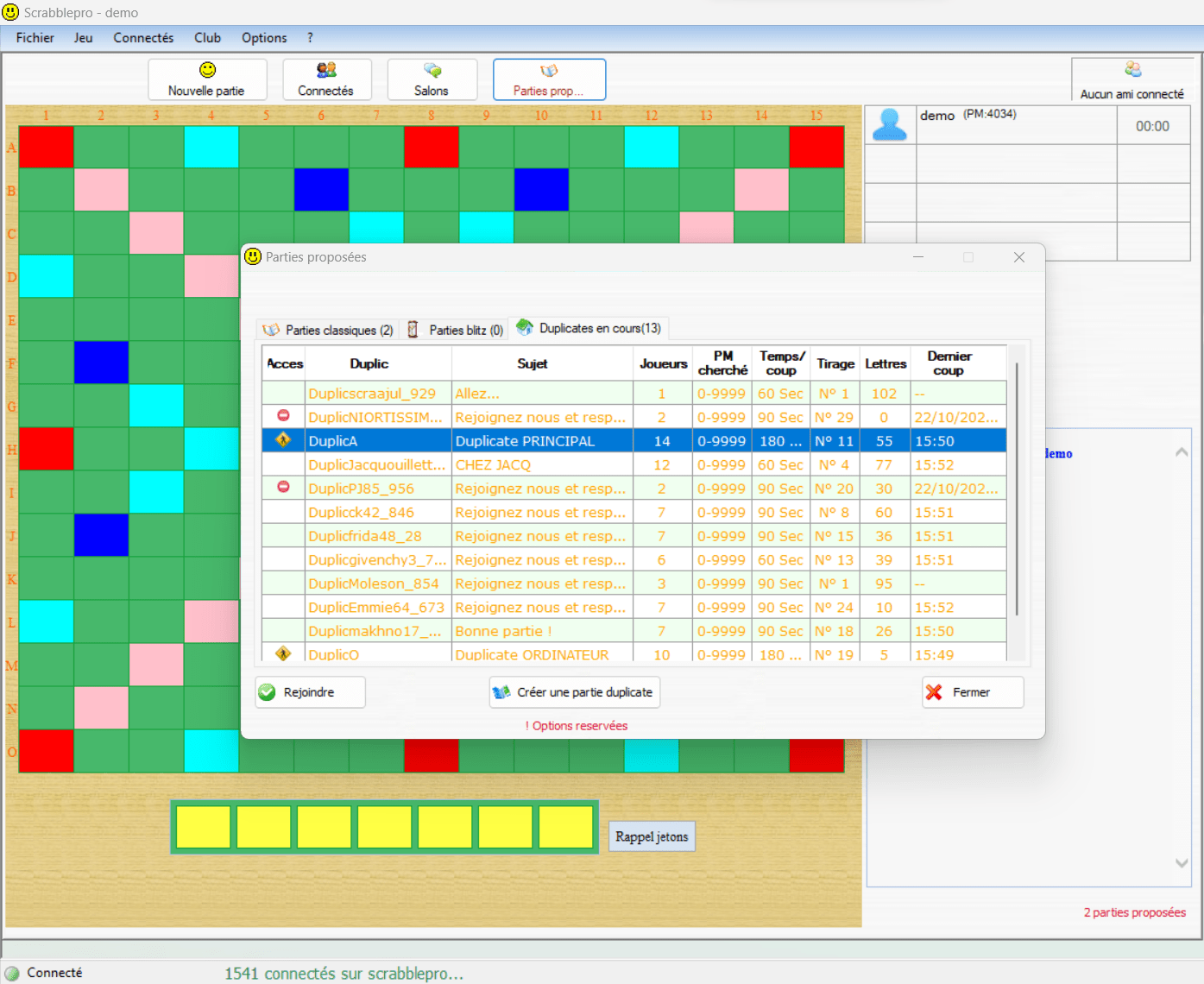Image resolution: width=1204 pixels, height=984 pixels.
Task: Sort by the Joueurs column header
Action: [x=663, y=363]
